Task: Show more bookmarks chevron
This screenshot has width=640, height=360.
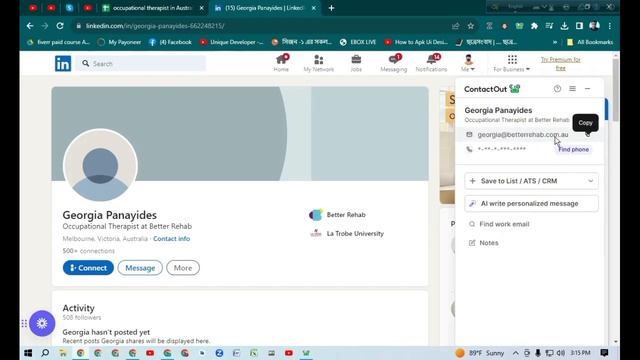Action: pos(555,42)
